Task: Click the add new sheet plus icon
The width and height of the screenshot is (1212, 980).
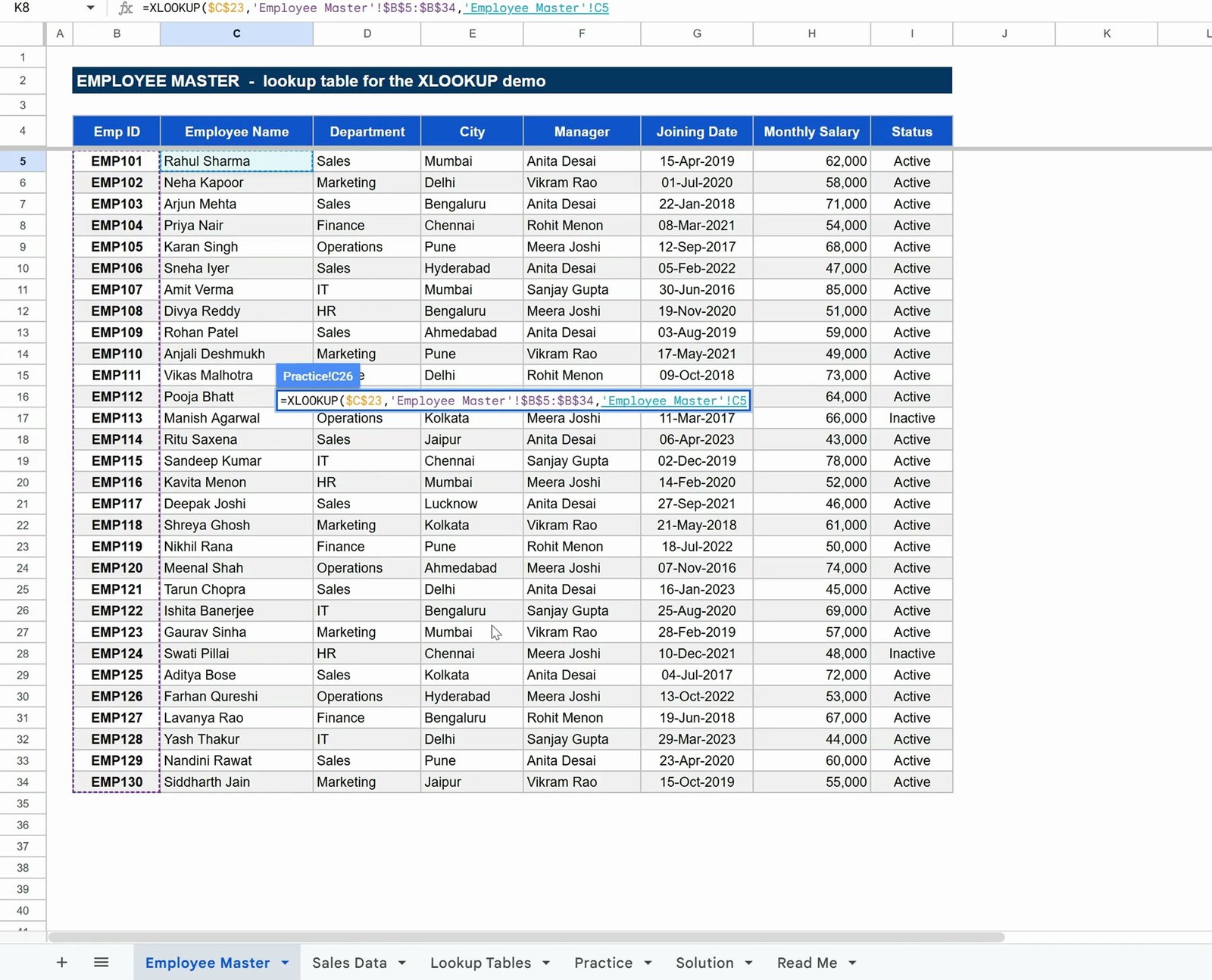Action: (x=62, y=963)
